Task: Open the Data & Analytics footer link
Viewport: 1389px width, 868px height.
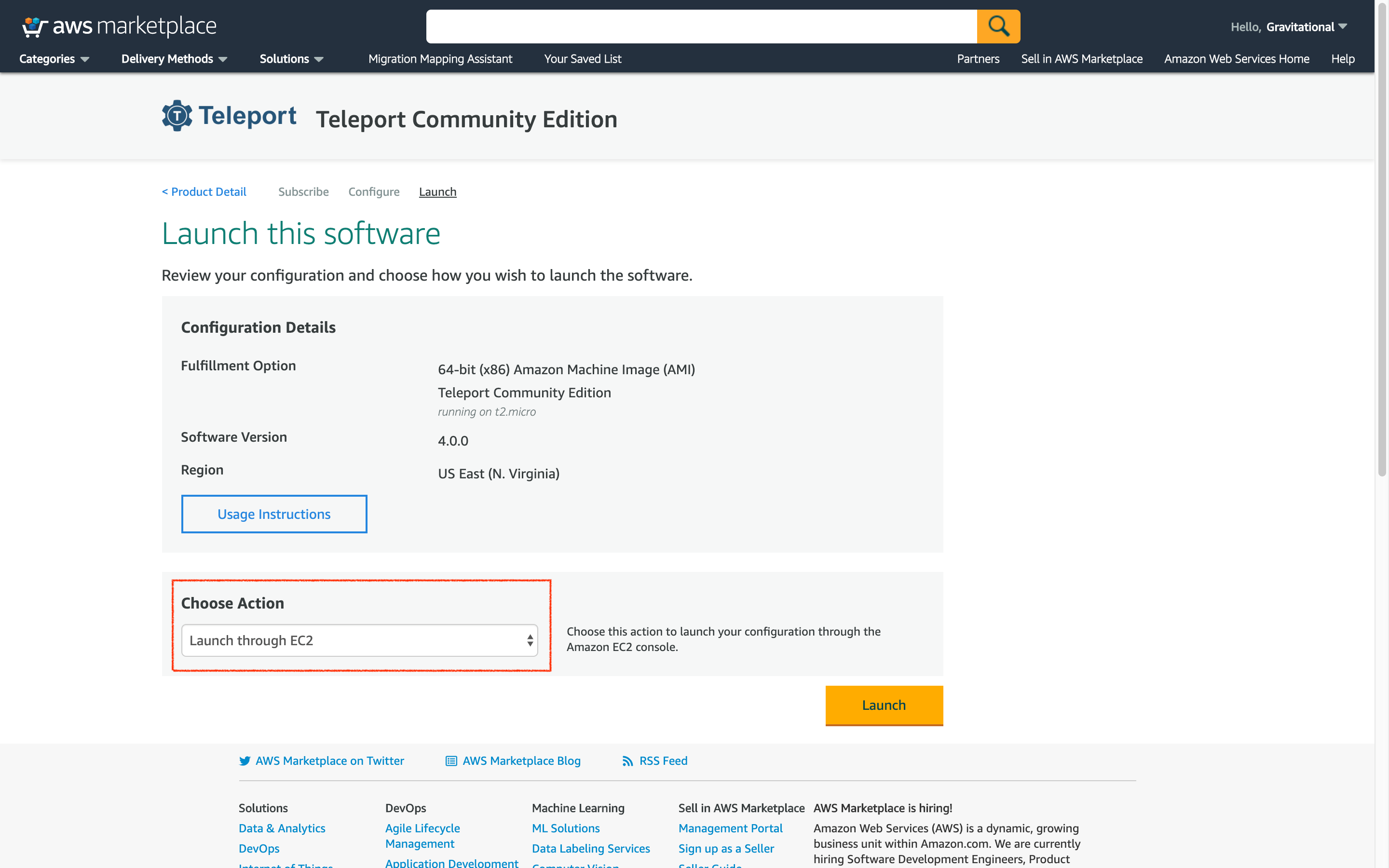Action: (x=282, y=828)
